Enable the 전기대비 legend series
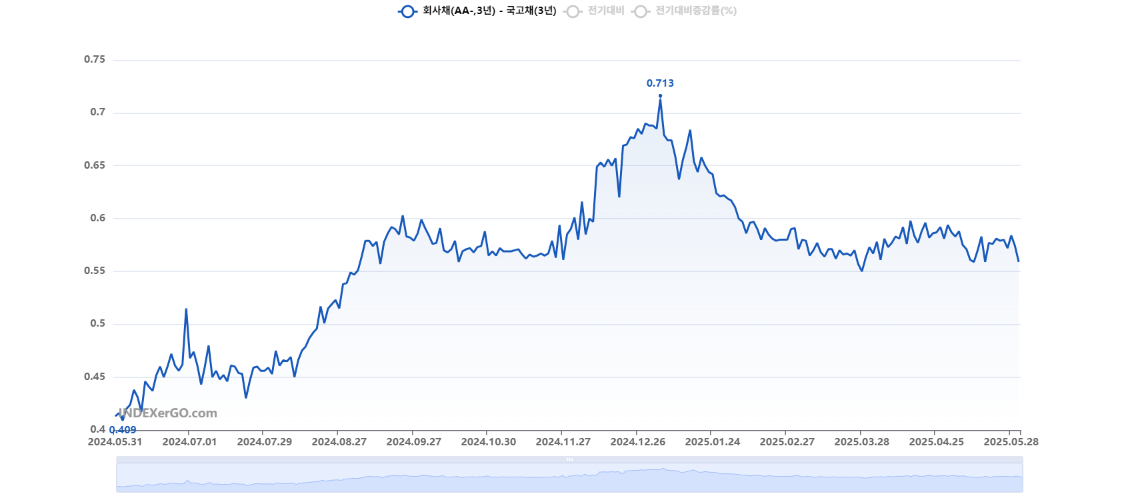Viewport: 1134px width, 500px height. point(596,11)
